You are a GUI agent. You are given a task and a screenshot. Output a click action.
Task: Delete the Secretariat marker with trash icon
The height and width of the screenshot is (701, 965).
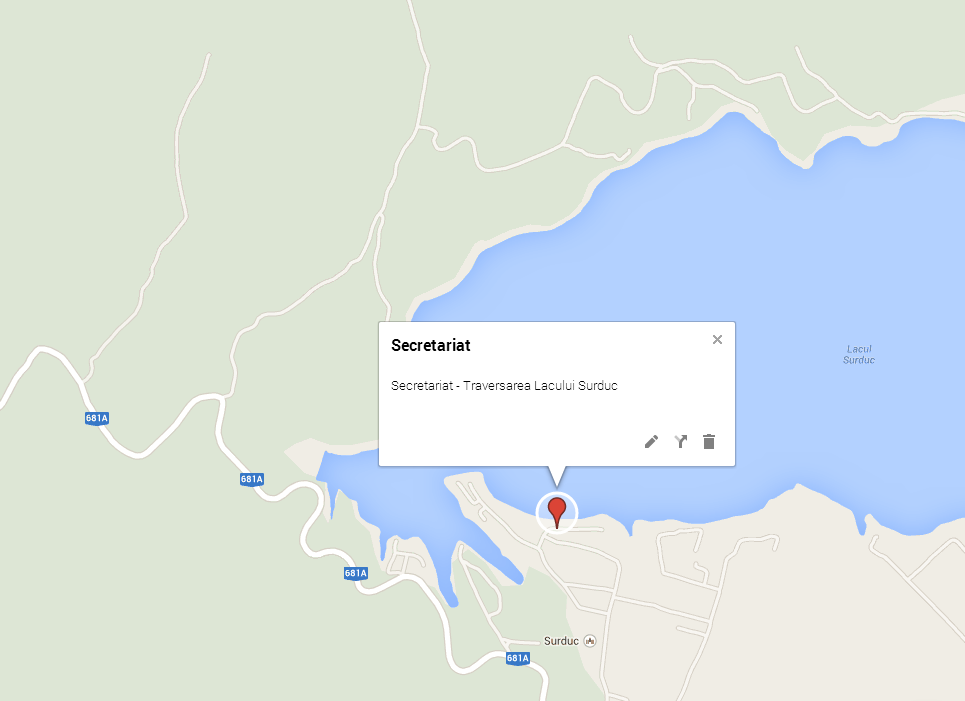709,441
